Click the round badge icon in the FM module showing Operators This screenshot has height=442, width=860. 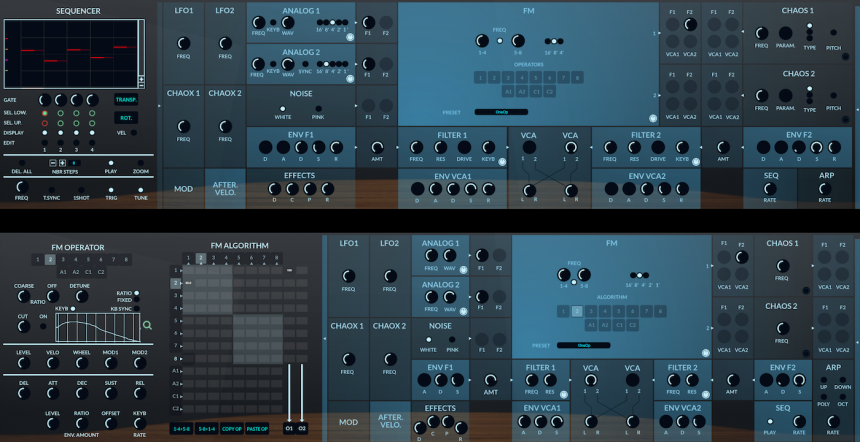point(653,118)
